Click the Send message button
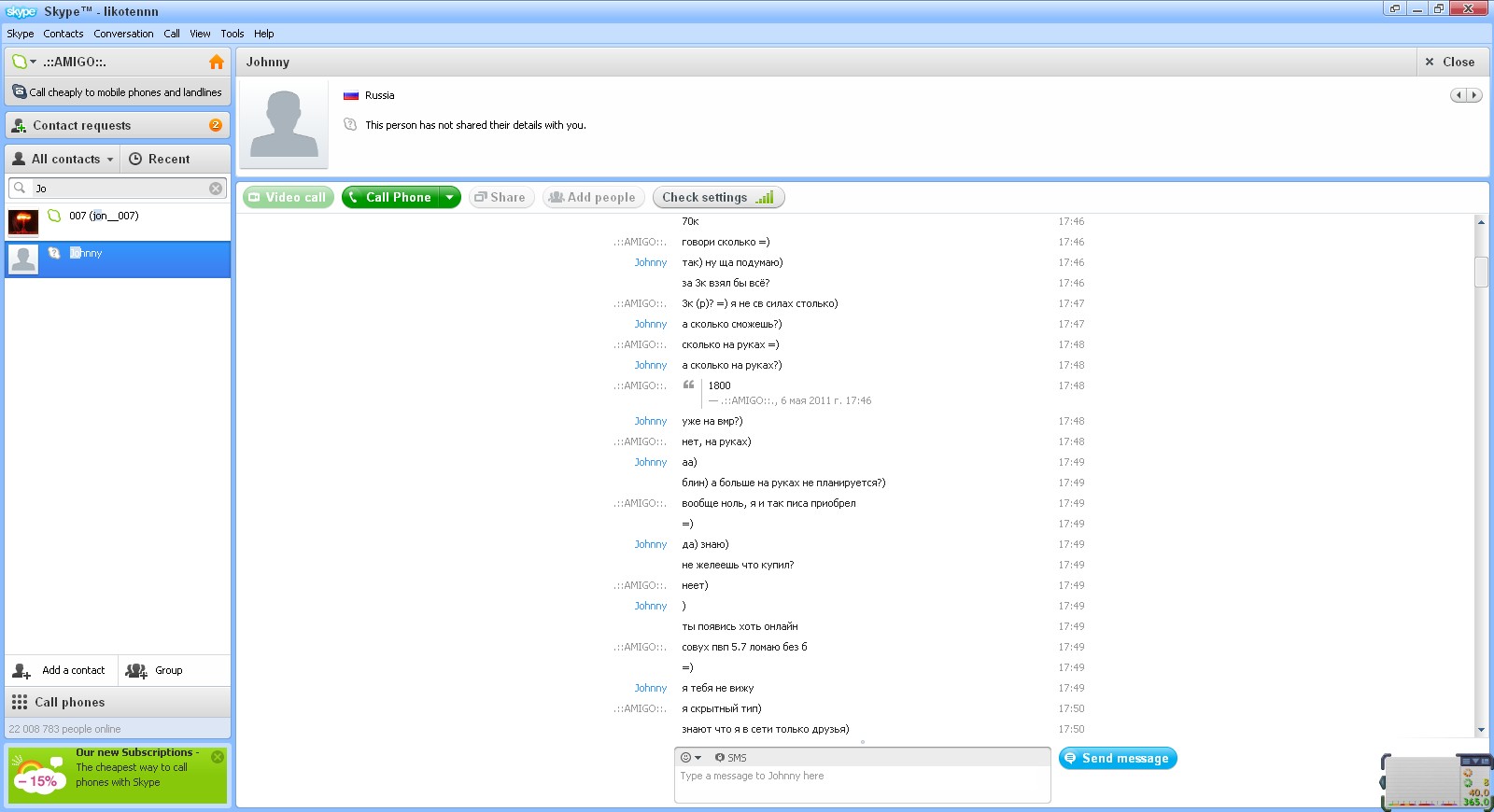Viewport: 1494px width, 812px height. (1118, 758)
